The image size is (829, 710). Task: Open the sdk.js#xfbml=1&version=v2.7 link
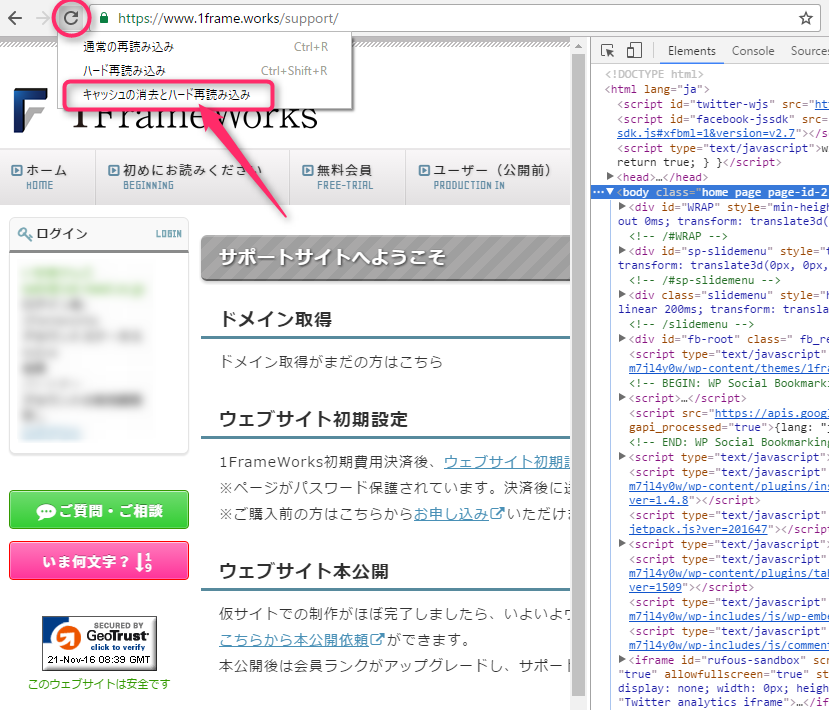pyautogui.click(x=706, y=133)
